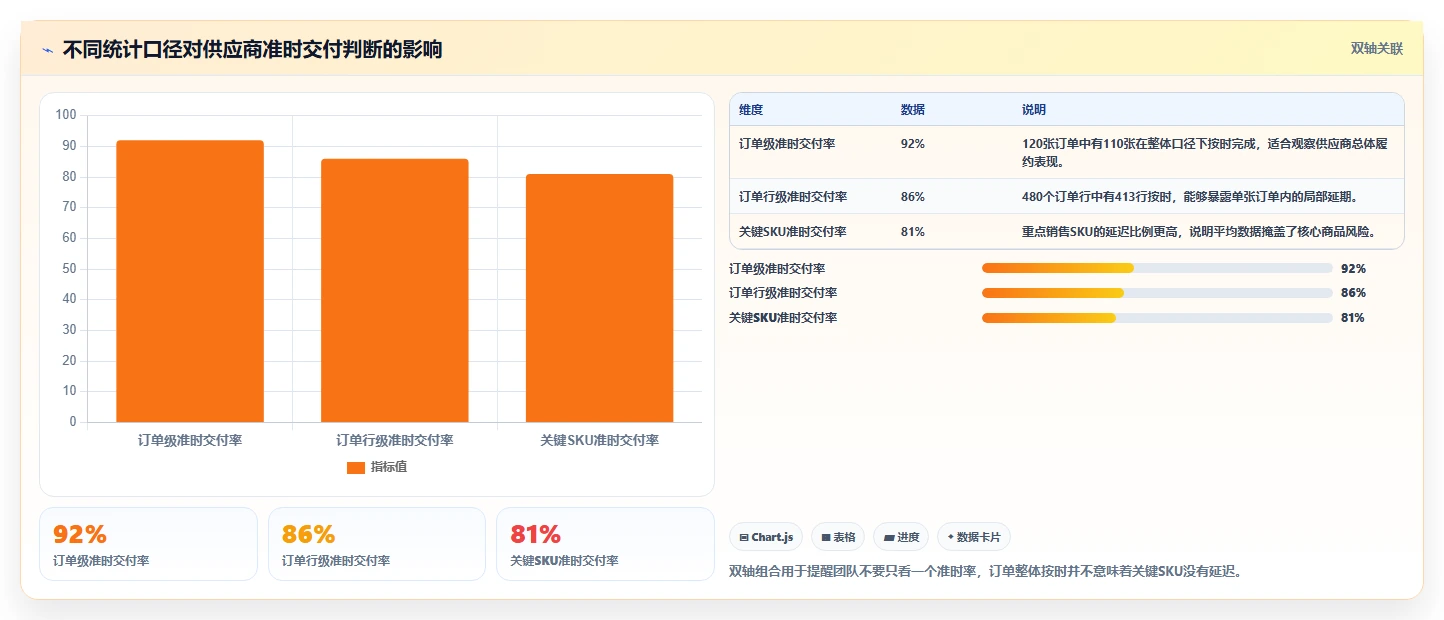This screenshot has width=1444, height=620.
Task: Open the 86% data card
Action: point(377,544)
